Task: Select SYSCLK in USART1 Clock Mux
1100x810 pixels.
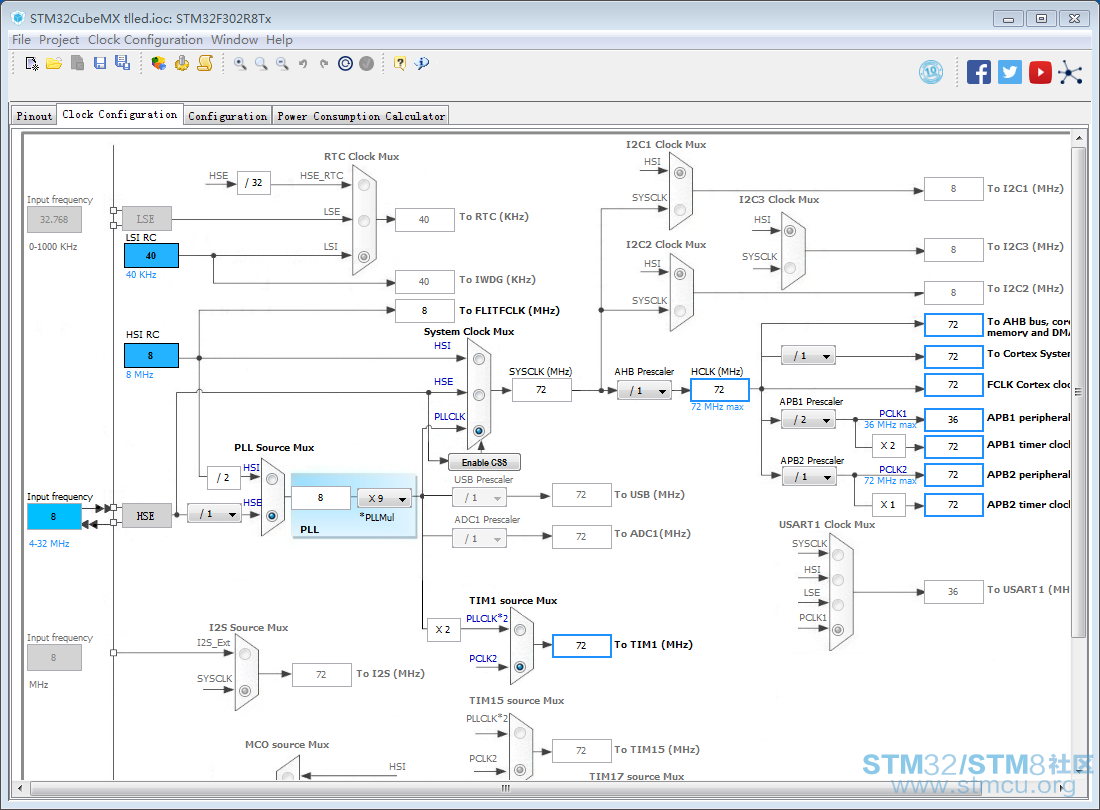Action: pos(838,555)
